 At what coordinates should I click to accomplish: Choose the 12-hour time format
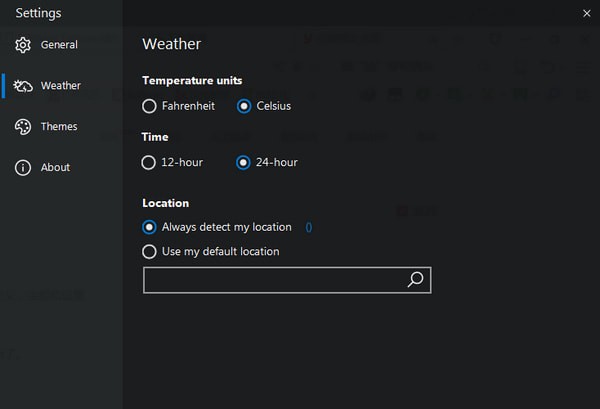pos(150,162)
